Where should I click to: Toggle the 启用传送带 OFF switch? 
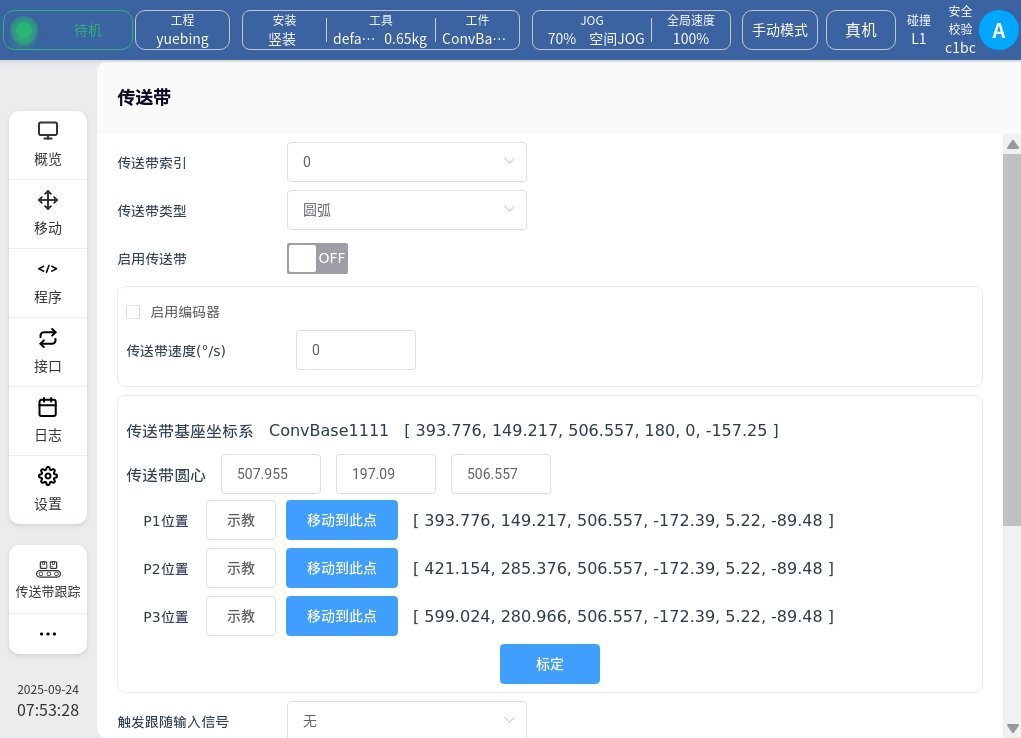coord(317,258)
